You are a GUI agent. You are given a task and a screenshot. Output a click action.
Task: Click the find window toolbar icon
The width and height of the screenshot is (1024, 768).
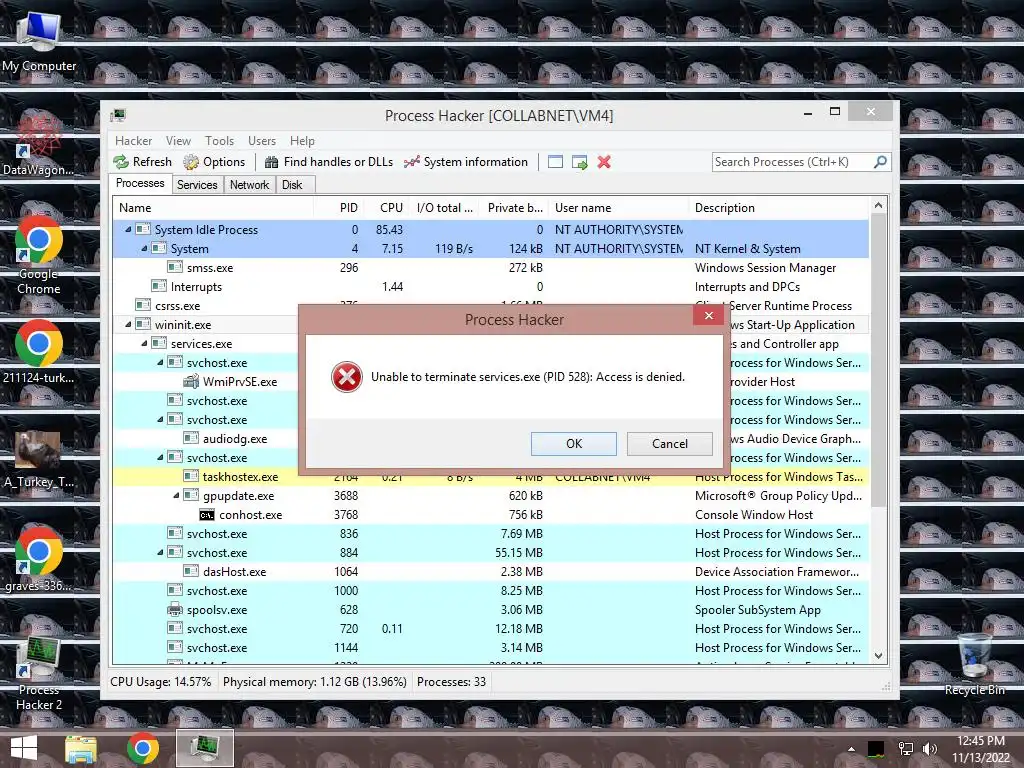(x=555, y=162)
